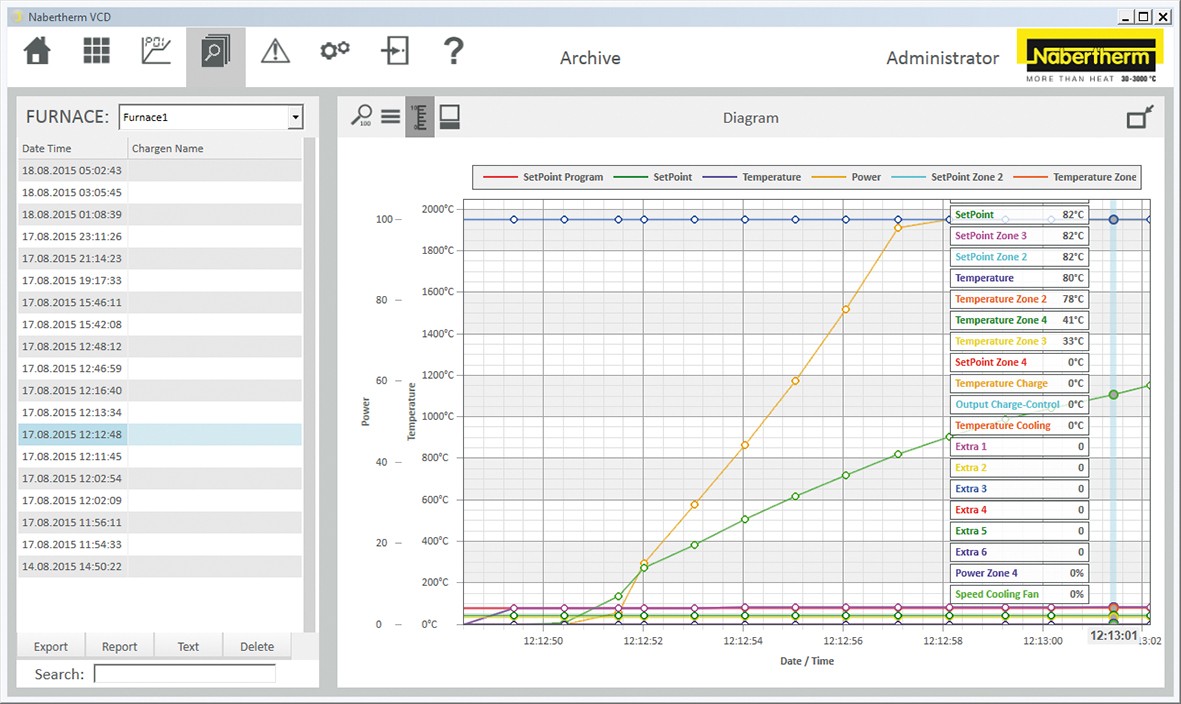
Task: Click the Administrator user label
Action: 942,58
